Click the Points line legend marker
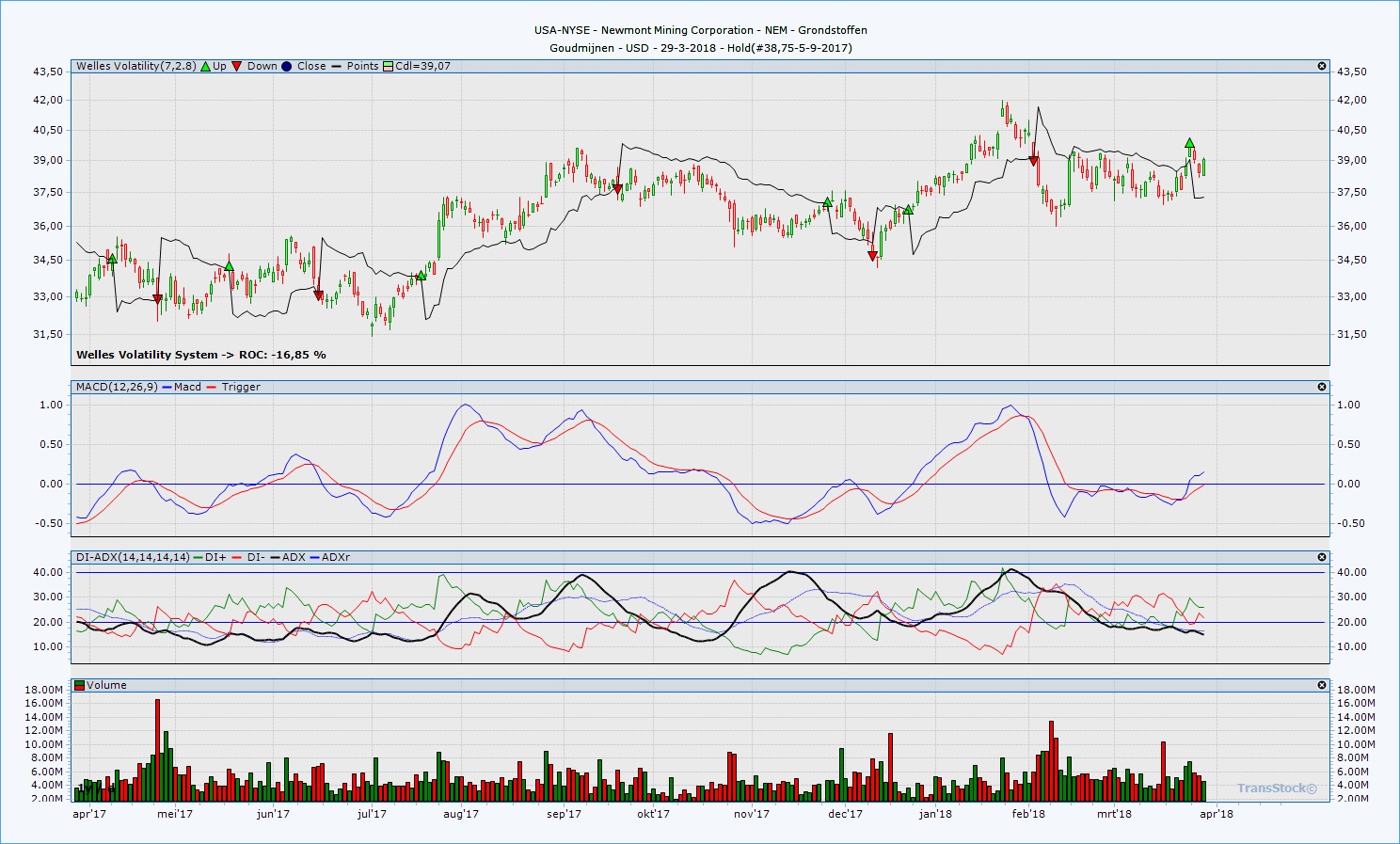The width and height of the screenshot is (1400, 844). [x=336, y=66]
